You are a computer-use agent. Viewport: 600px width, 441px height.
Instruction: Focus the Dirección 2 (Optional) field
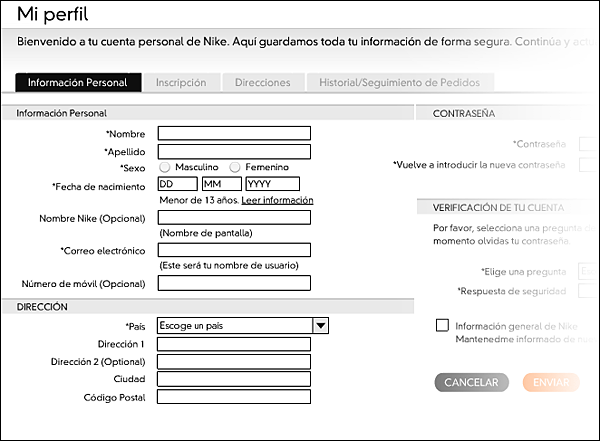click(x=234, y=362)
